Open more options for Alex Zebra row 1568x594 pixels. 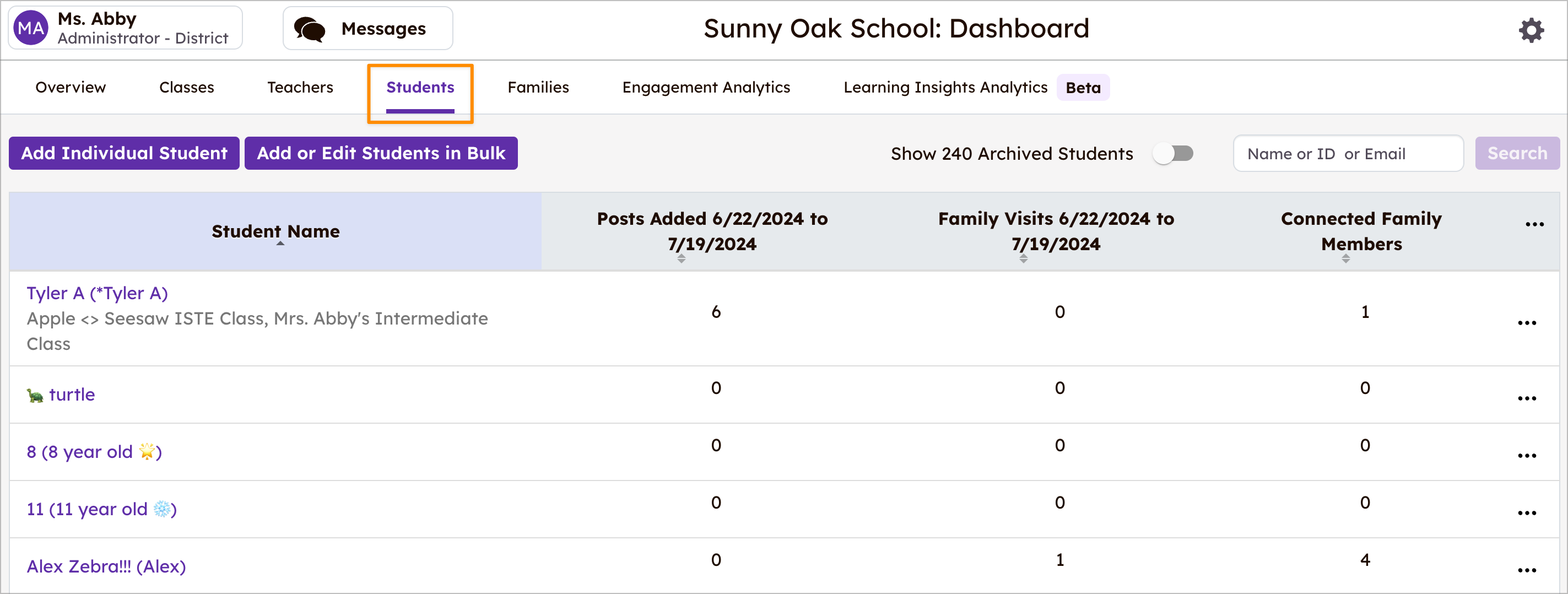point(1526,570)
